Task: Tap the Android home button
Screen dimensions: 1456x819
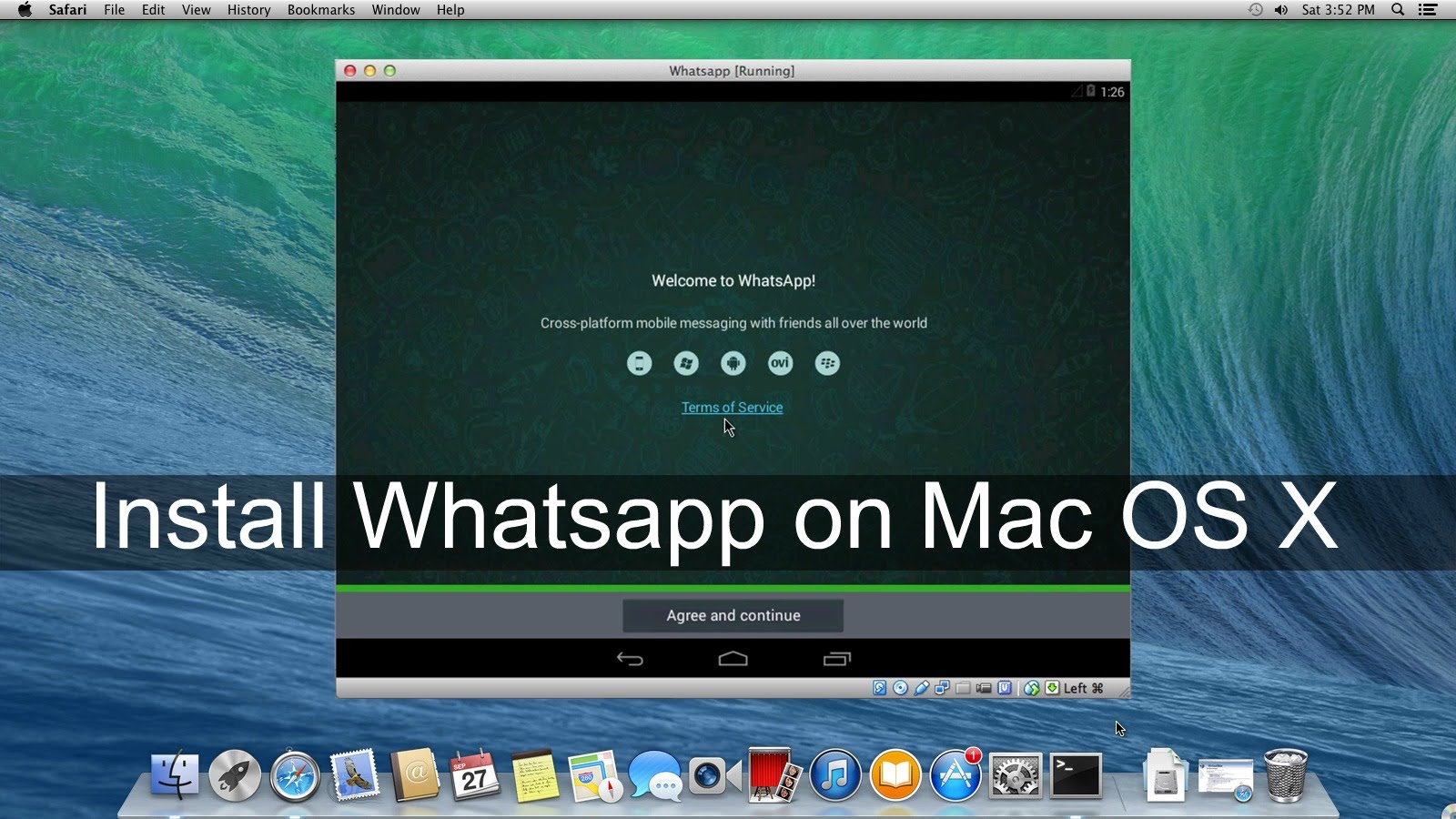Action: [733, 659]
